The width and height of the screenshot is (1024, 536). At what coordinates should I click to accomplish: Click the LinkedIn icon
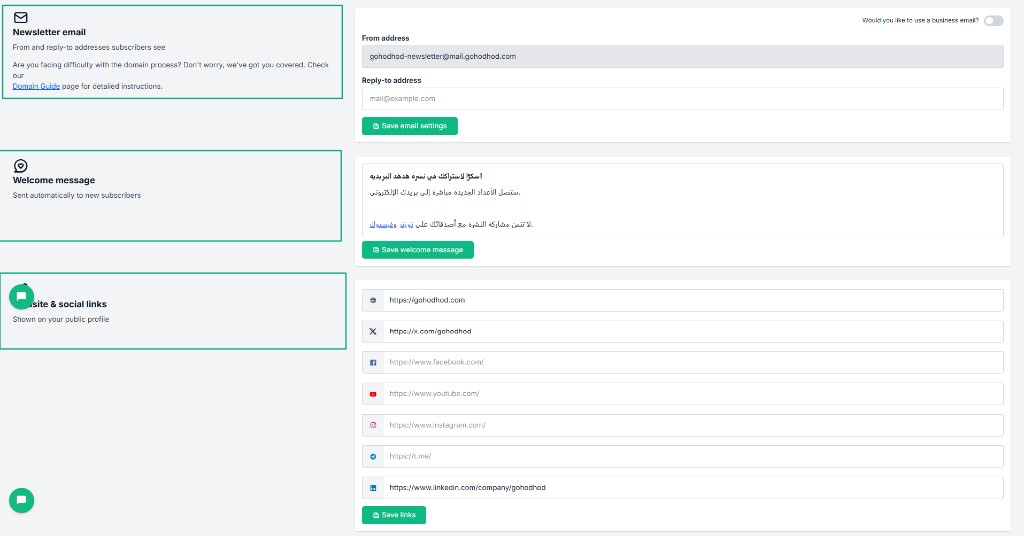(373, 488)
